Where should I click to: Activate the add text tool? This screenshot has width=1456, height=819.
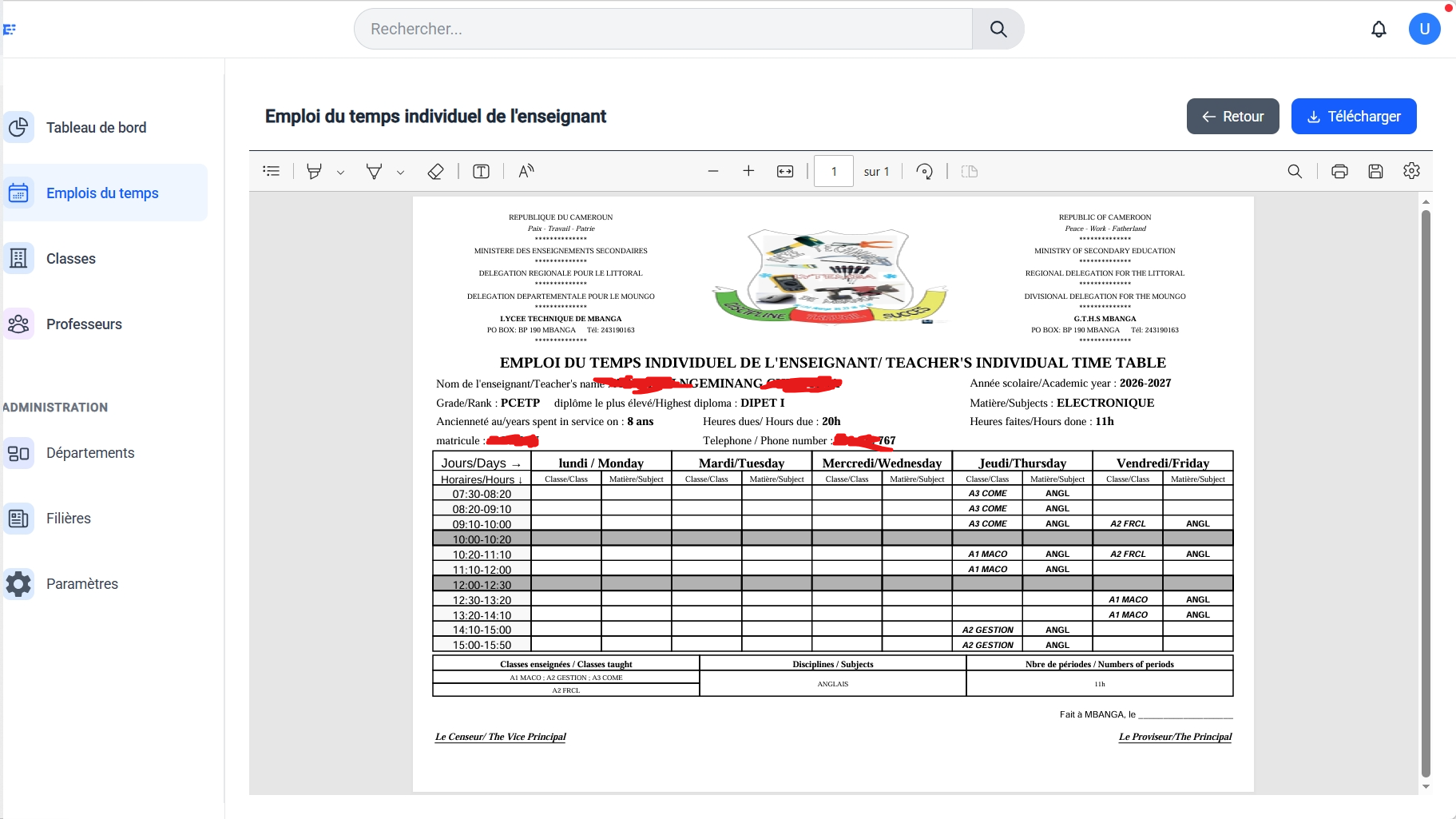[x=481, y=171]
